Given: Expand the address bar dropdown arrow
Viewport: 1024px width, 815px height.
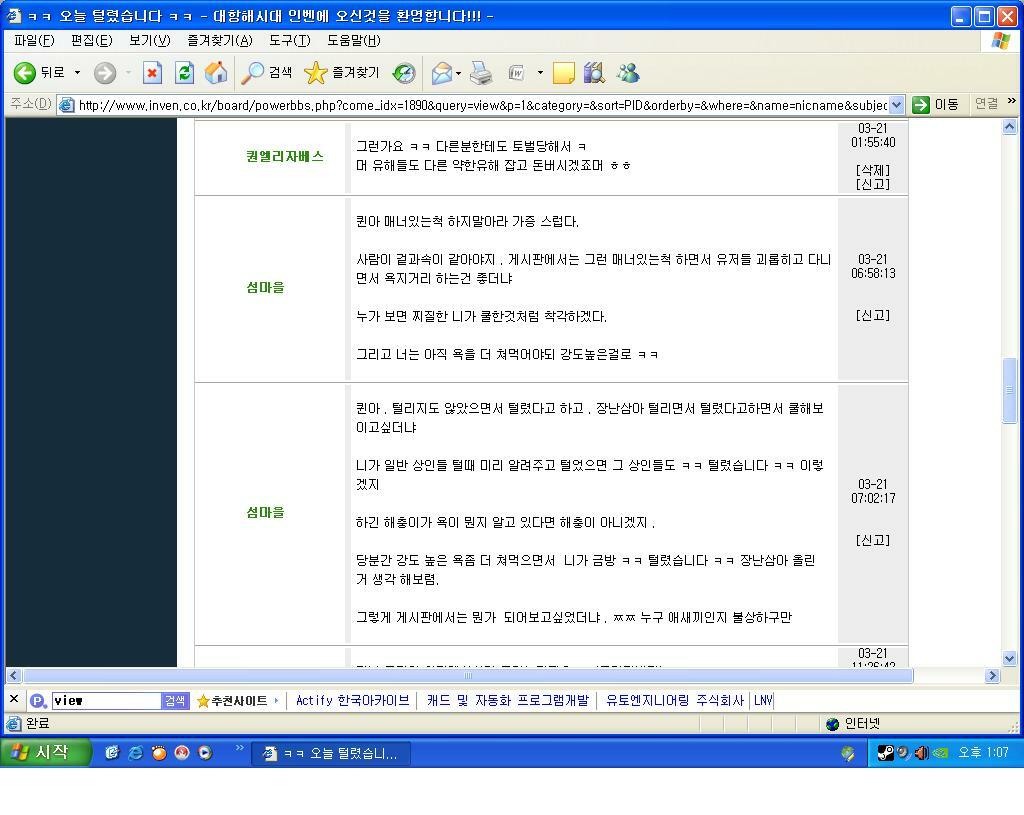Looking at the screenshot, I should (x=897, y=104).
